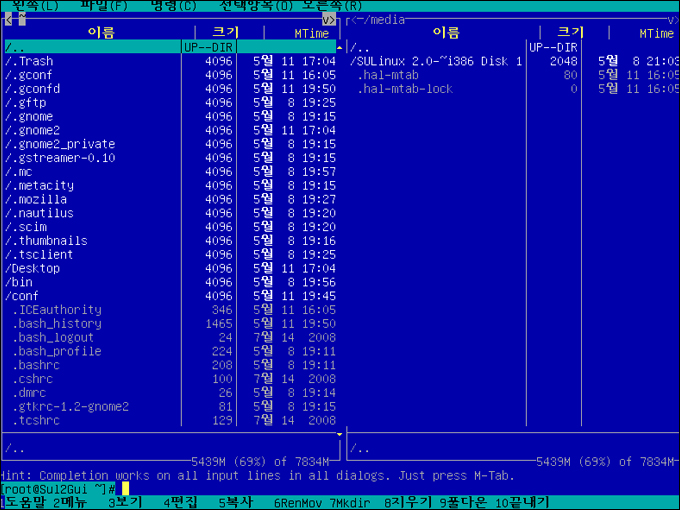Click the left panel history forward 'v>' arrow
The width and height of the screenshot is (680, 510).
pos(329,19)
